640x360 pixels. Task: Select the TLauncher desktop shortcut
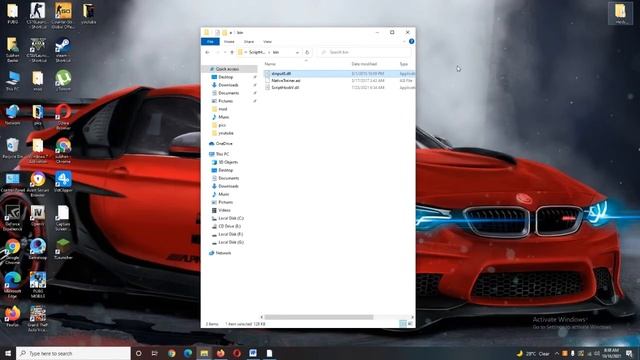63,249
